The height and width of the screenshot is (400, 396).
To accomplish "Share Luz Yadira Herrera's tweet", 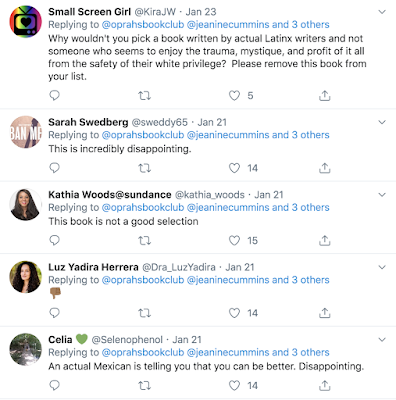I will tap(324, 313).
